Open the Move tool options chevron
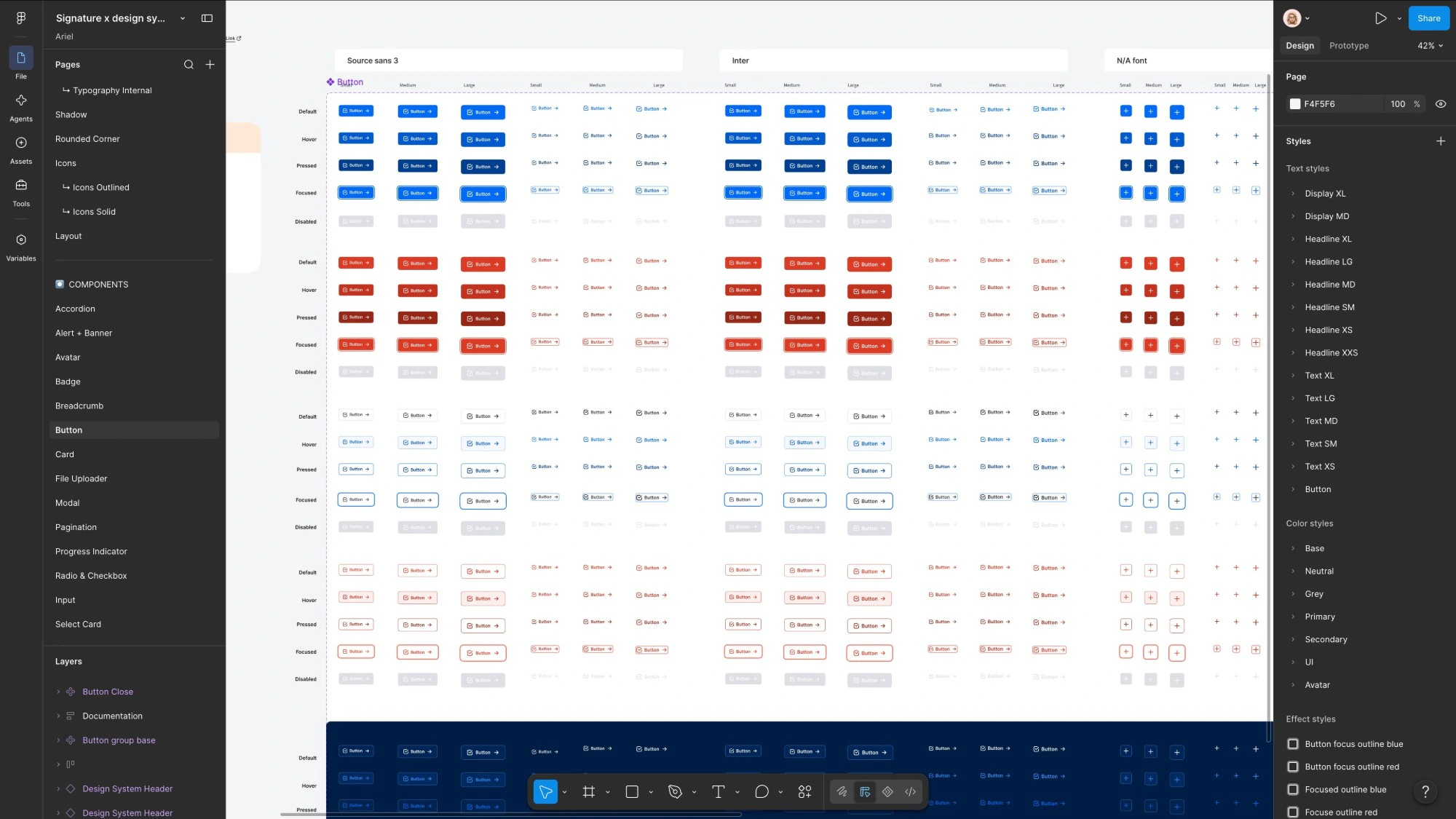Viewport: 1456px width, 819px height. (564, 792)
